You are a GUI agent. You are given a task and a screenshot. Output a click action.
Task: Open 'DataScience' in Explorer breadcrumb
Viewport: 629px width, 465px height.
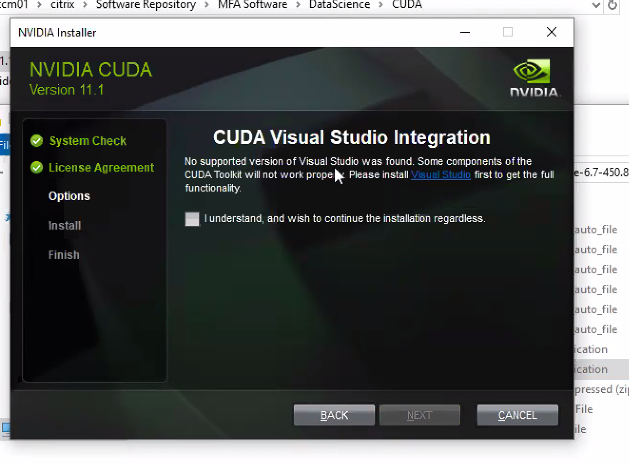(339, 5)
